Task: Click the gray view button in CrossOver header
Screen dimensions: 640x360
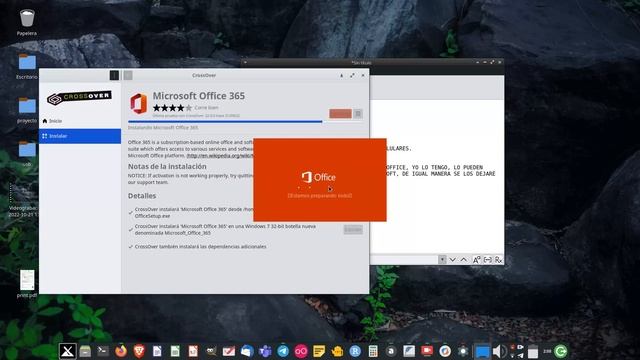Action: [x=128, y=75]
